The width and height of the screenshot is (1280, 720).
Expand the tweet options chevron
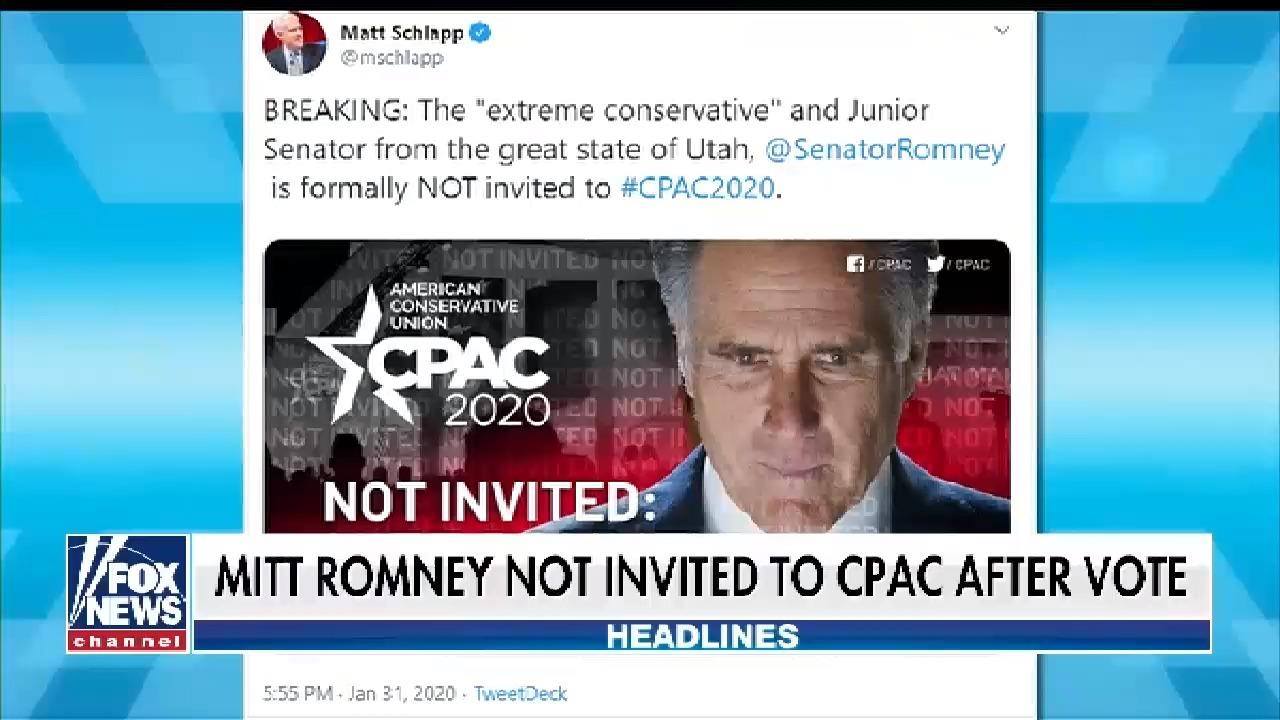(x=1001, y=31)
